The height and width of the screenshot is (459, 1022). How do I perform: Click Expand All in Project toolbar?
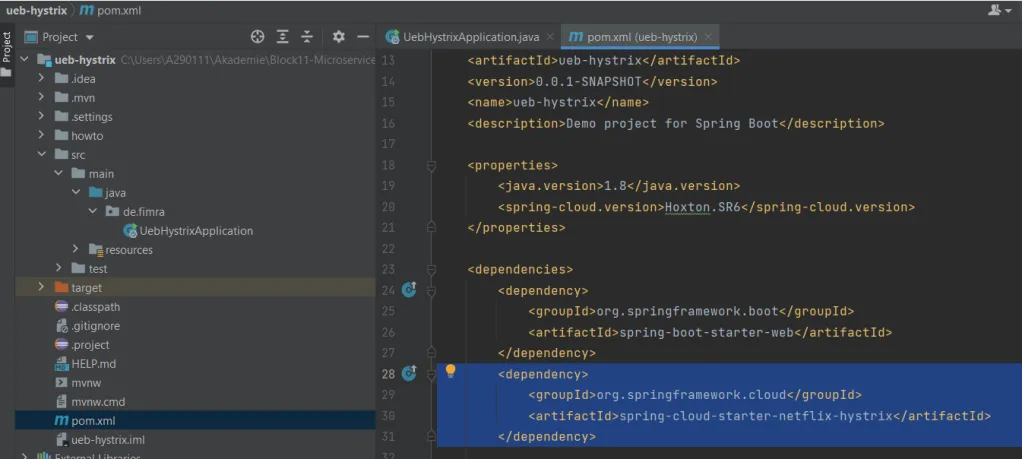point(282,37)
